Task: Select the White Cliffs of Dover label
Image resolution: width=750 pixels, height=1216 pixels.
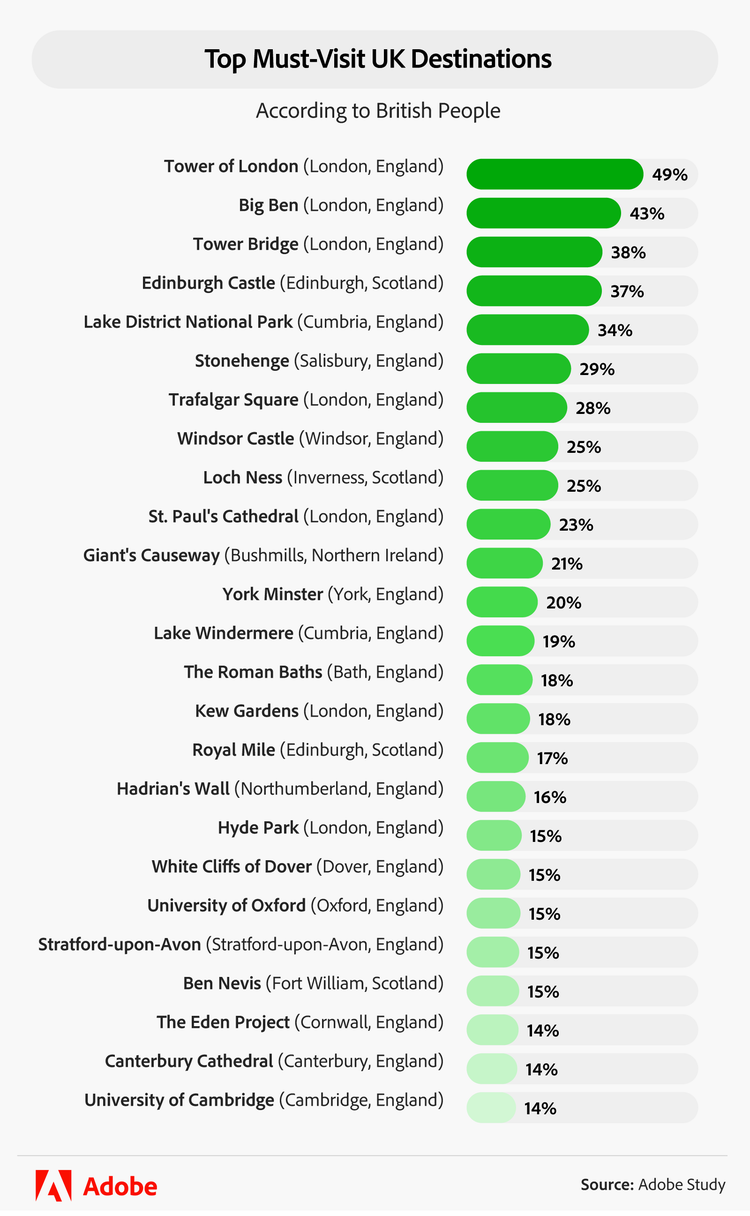Action: [297, 867]
